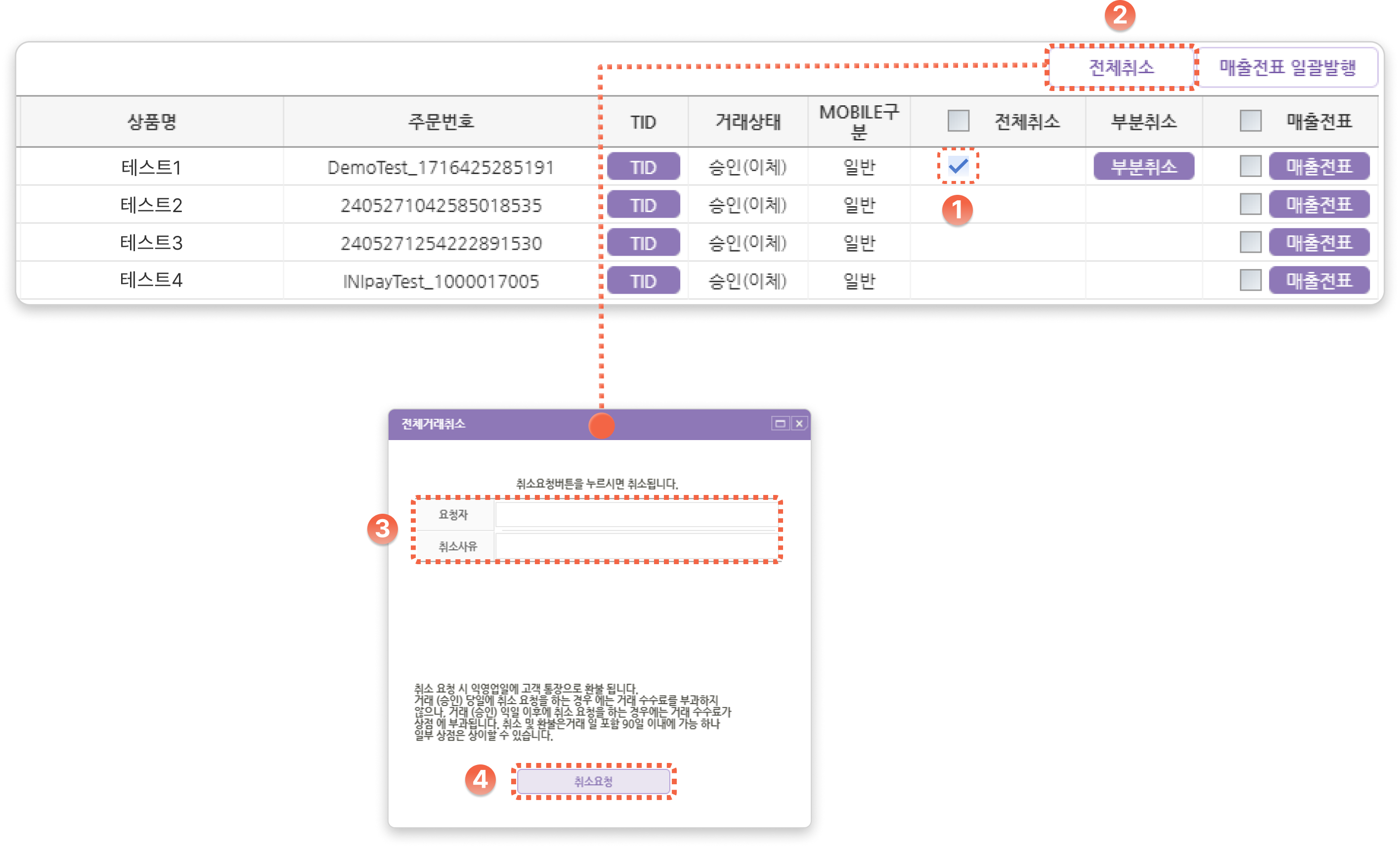Open TID for the 테스트3 row

coord(643,243)
